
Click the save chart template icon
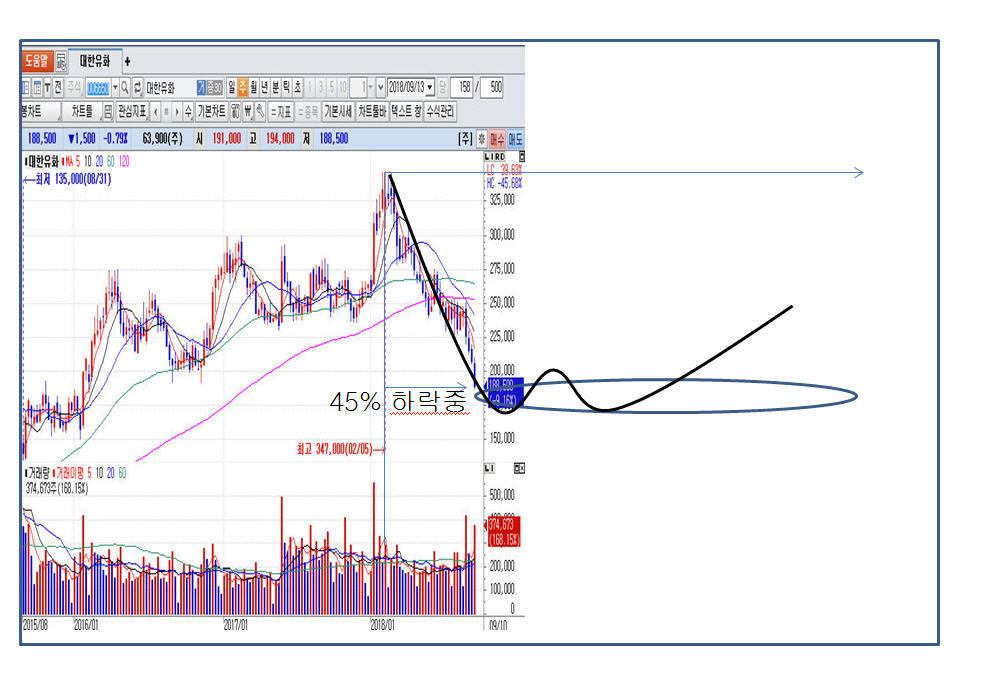107,110
